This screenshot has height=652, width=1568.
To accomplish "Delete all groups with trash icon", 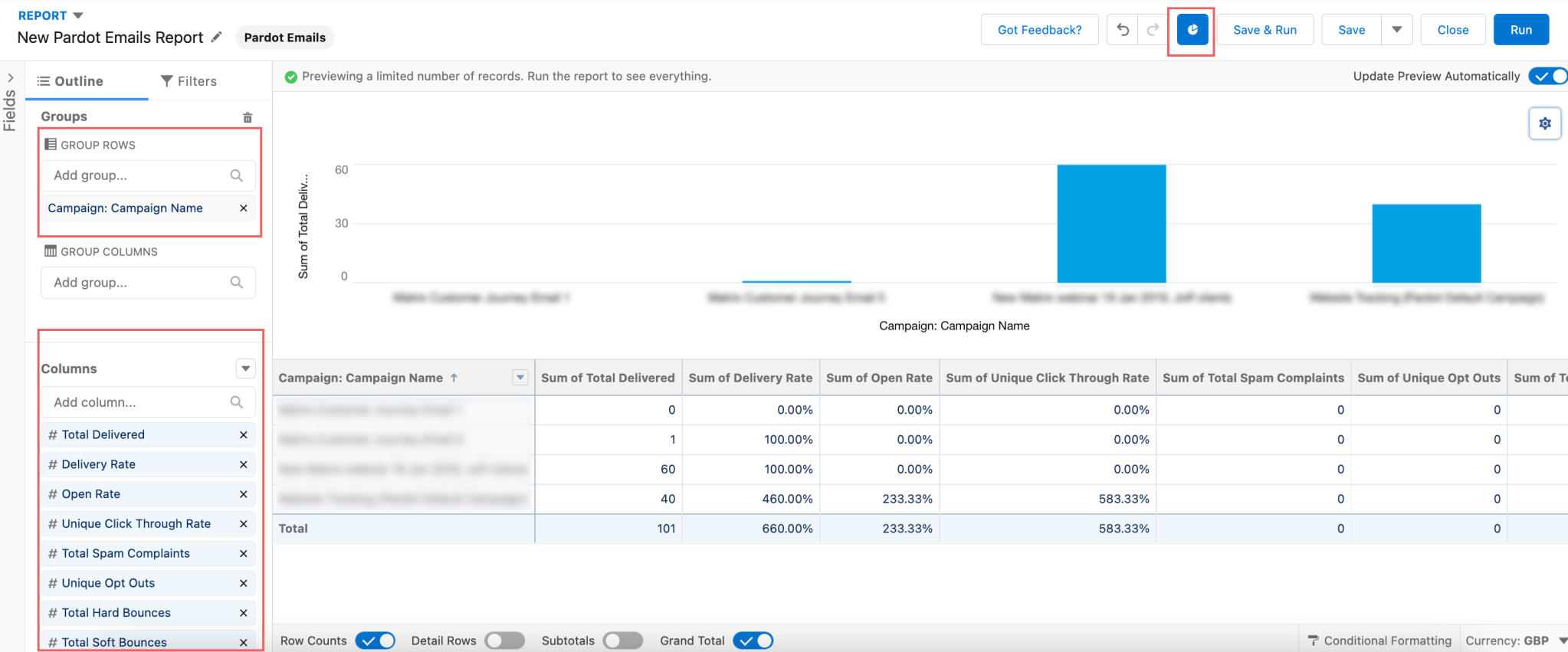I will click(248, 117).
